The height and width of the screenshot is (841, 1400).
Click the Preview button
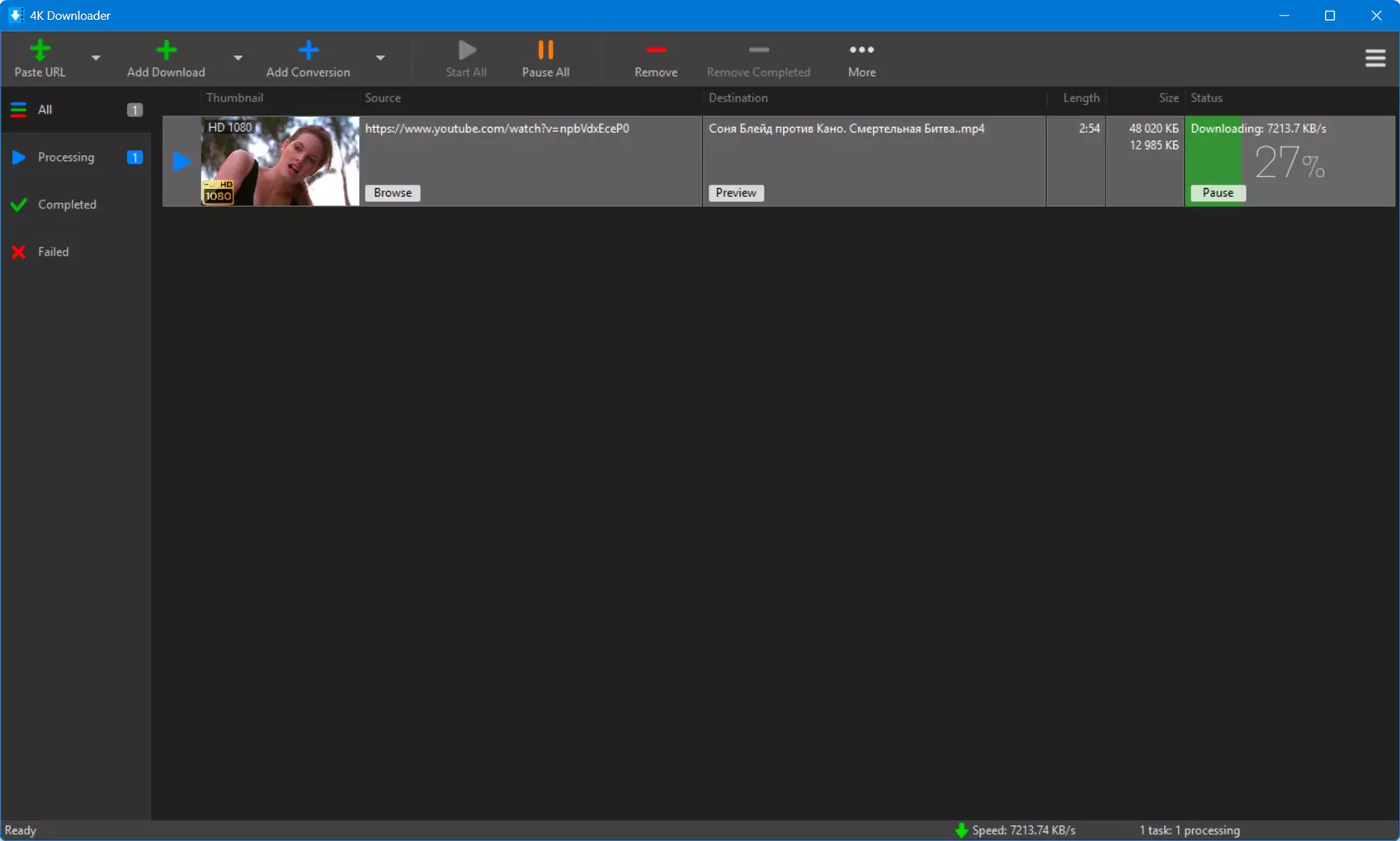(x=736, y=193)
